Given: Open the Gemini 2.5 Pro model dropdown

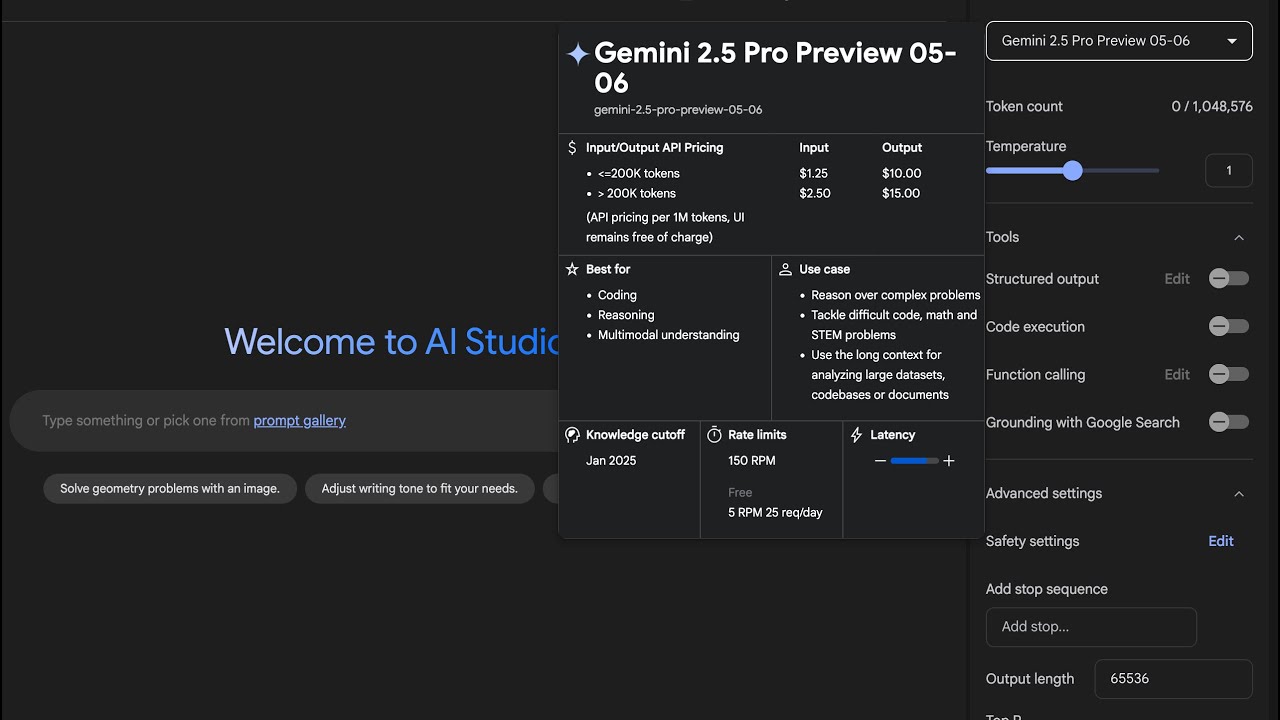Looking at the screenshot, I should 1119,41.
